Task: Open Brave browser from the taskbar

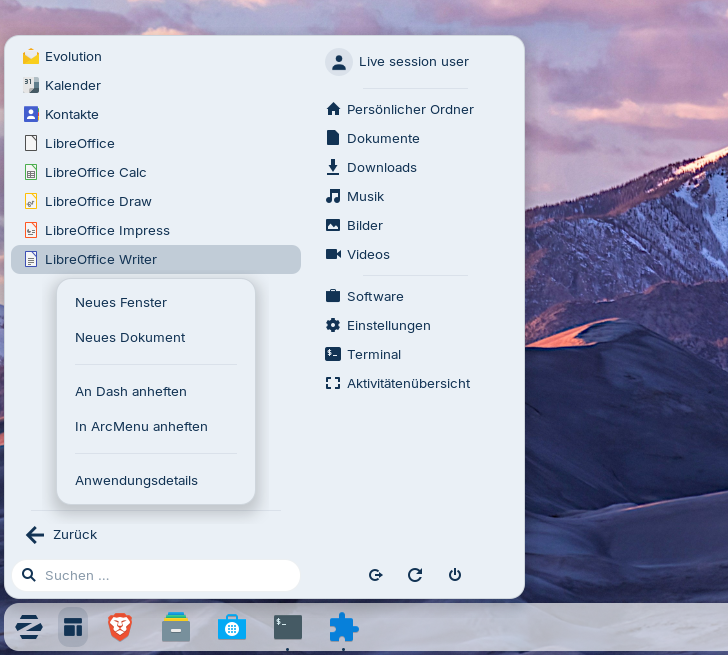Action: 120,627
